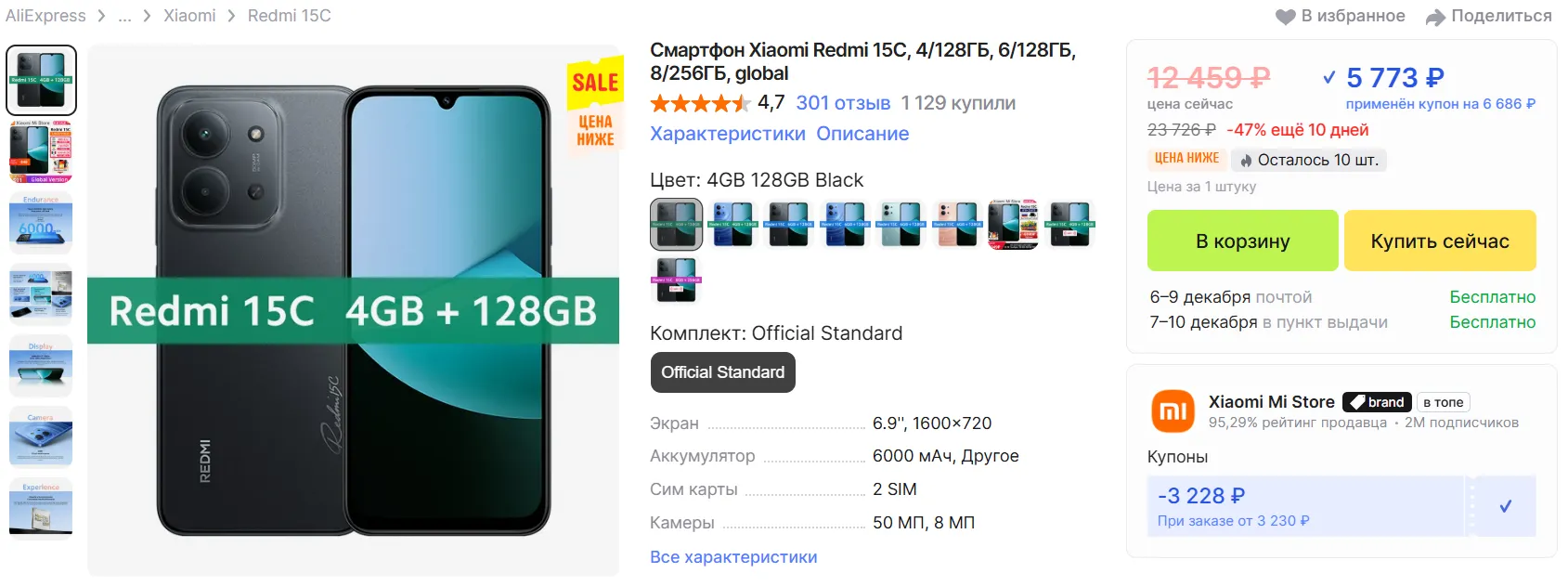View the Camera thumbnail in gallery

pyautogui.click(x=41, y=436)
